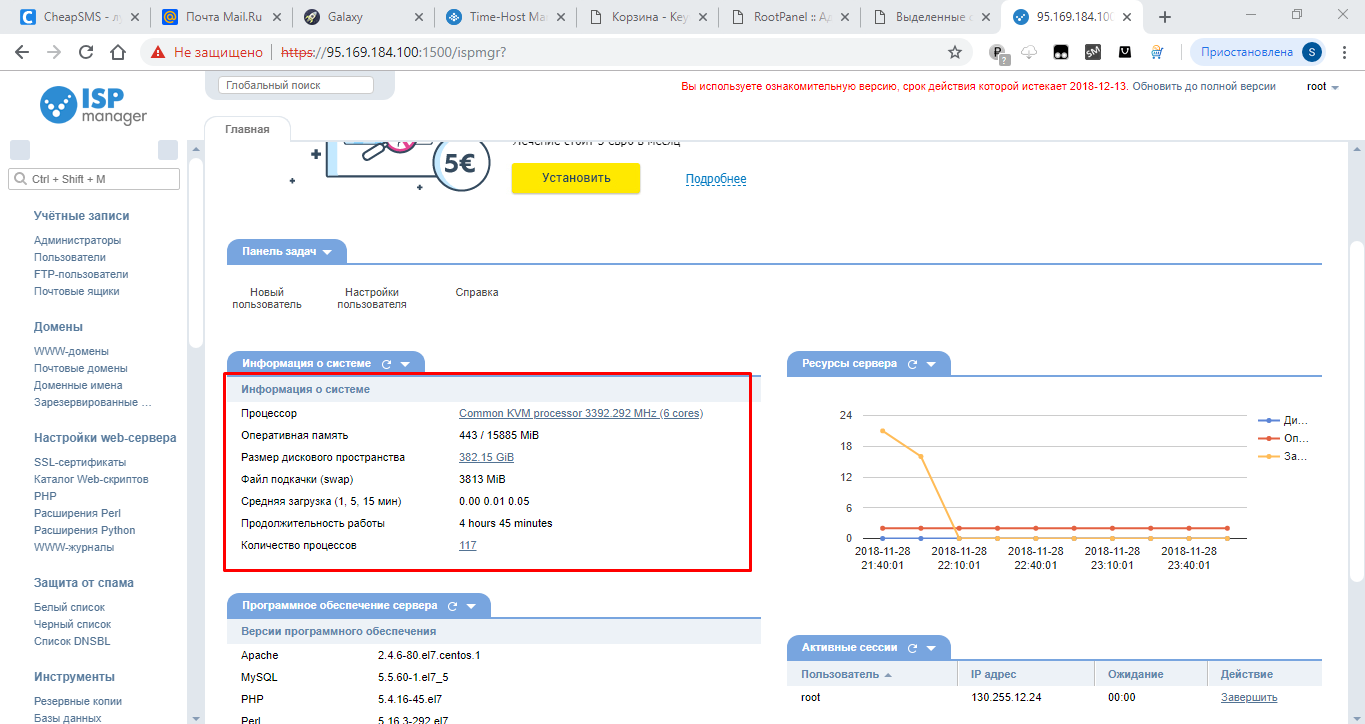Open the shopping cart browser extension
1365x724 pixels.
tap(1157, 52)
